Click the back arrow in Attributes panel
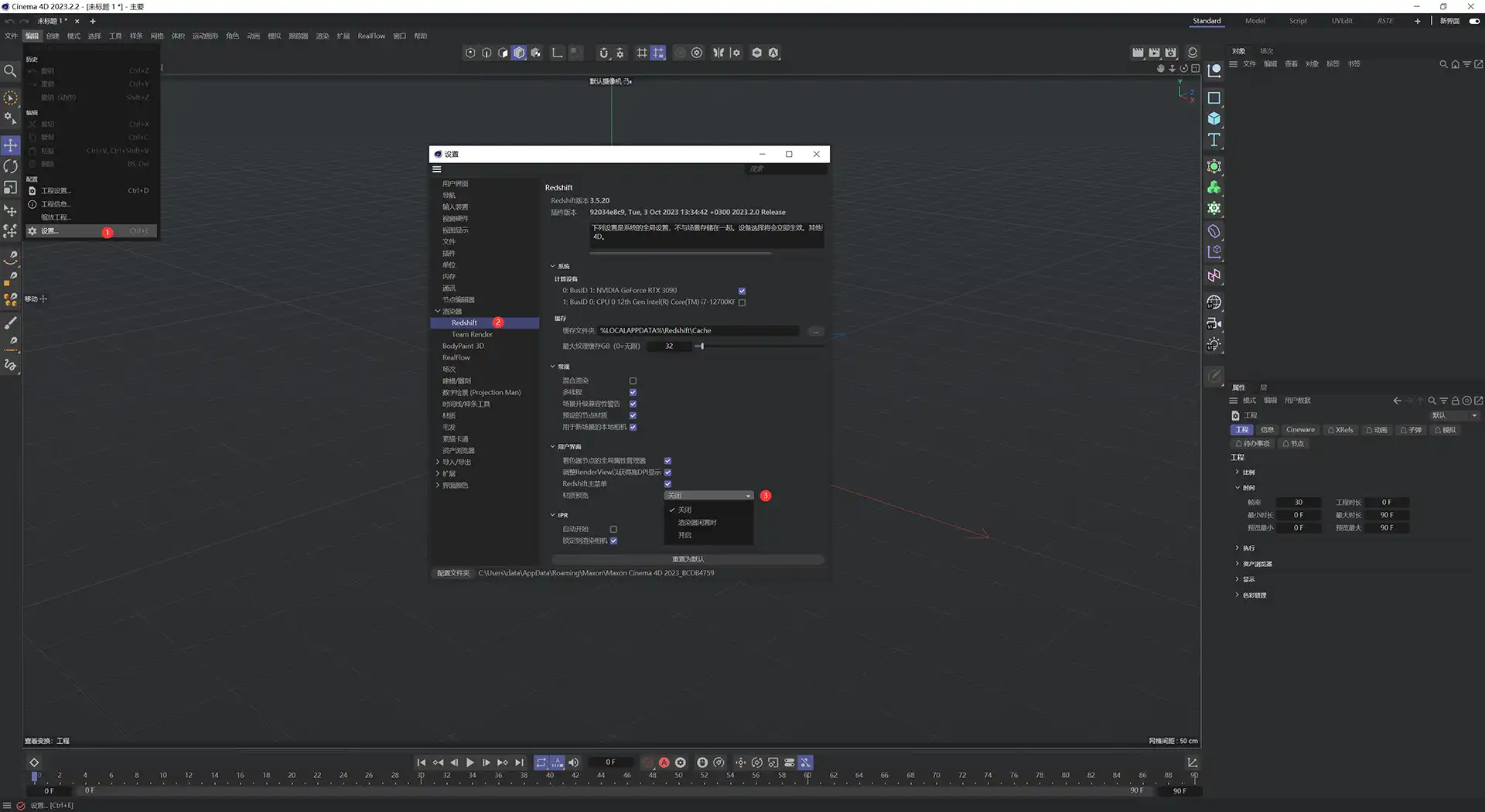The image size is (1485, 812). (x=1397, y=401)
